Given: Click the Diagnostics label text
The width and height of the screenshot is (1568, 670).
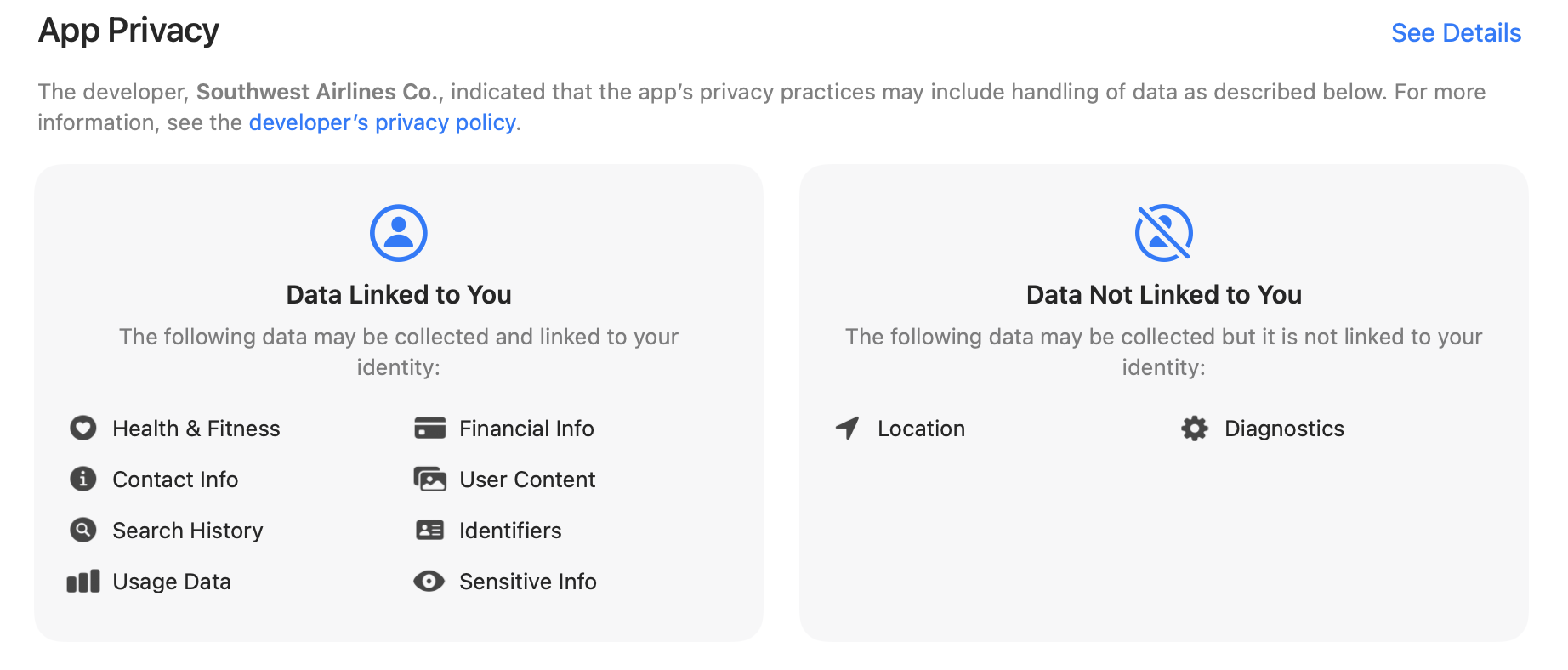Looking at the screenshot, I should coord(1284,429).
